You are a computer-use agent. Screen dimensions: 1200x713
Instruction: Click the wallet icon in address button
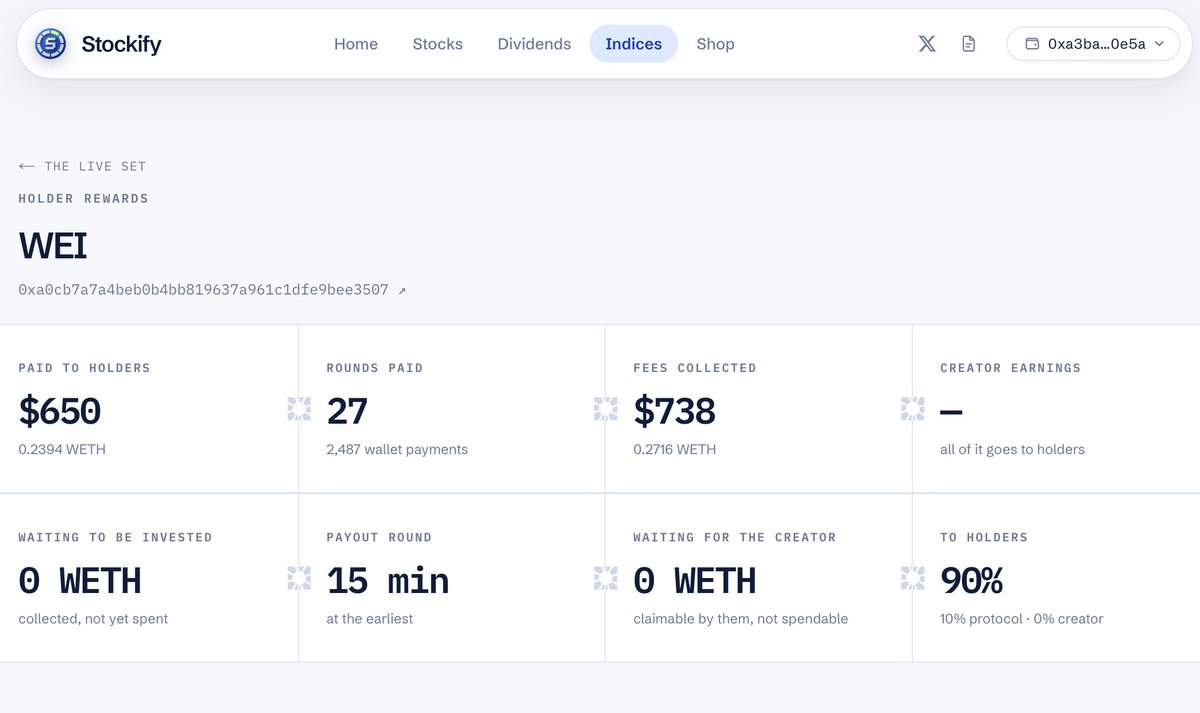[x=1032, y=44]
